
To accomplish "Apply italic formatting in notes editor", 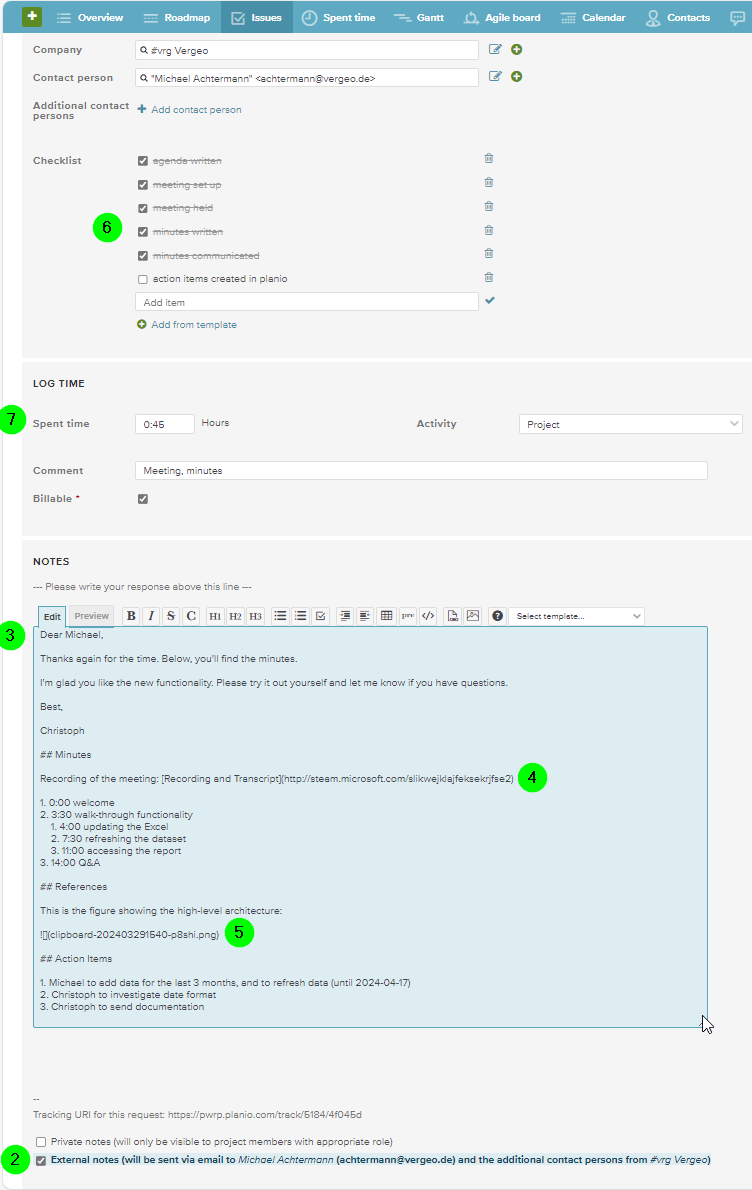I will coord(151,615).
